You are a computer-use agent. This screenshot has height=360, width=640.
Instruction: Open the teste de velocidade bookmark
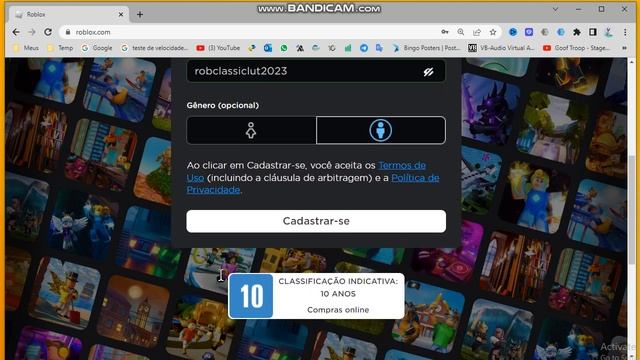click(x=155, y=48)
